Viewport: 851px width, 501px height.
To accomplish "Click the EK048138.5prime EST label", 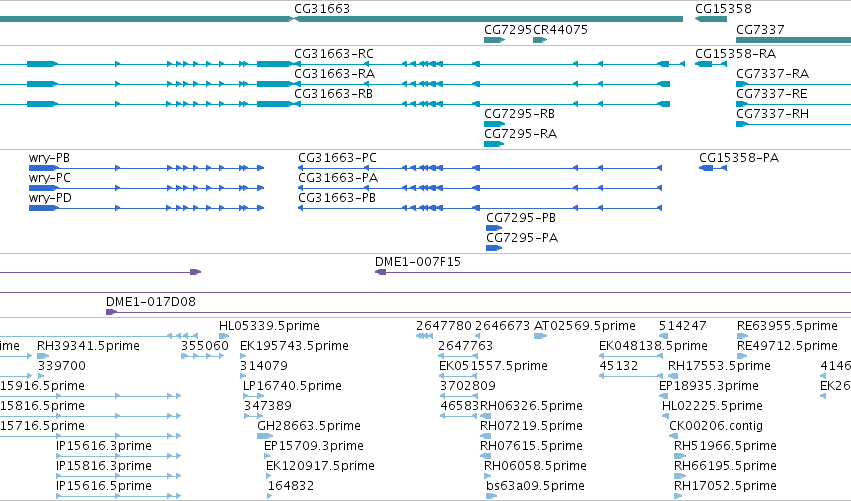I will 653,346.
